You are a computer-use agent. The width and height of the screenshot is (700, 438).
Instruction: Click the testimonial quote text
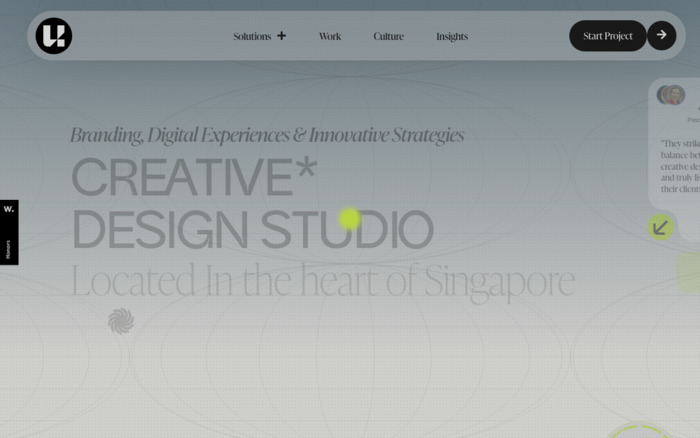pyautogui.click(x=680, y=166)
